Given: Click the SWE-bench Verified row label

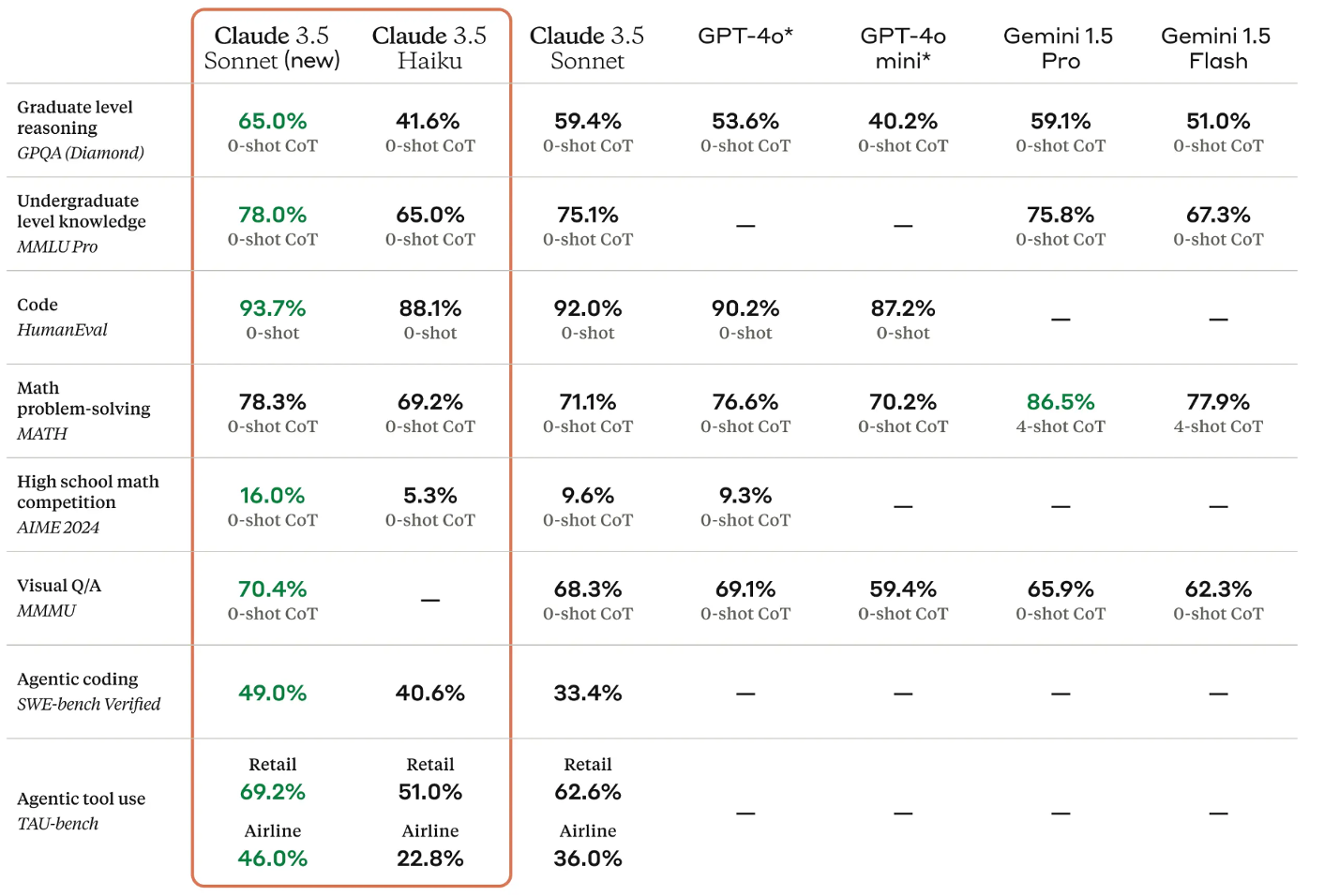Looking at the screenshot, I should pos(89,704).
